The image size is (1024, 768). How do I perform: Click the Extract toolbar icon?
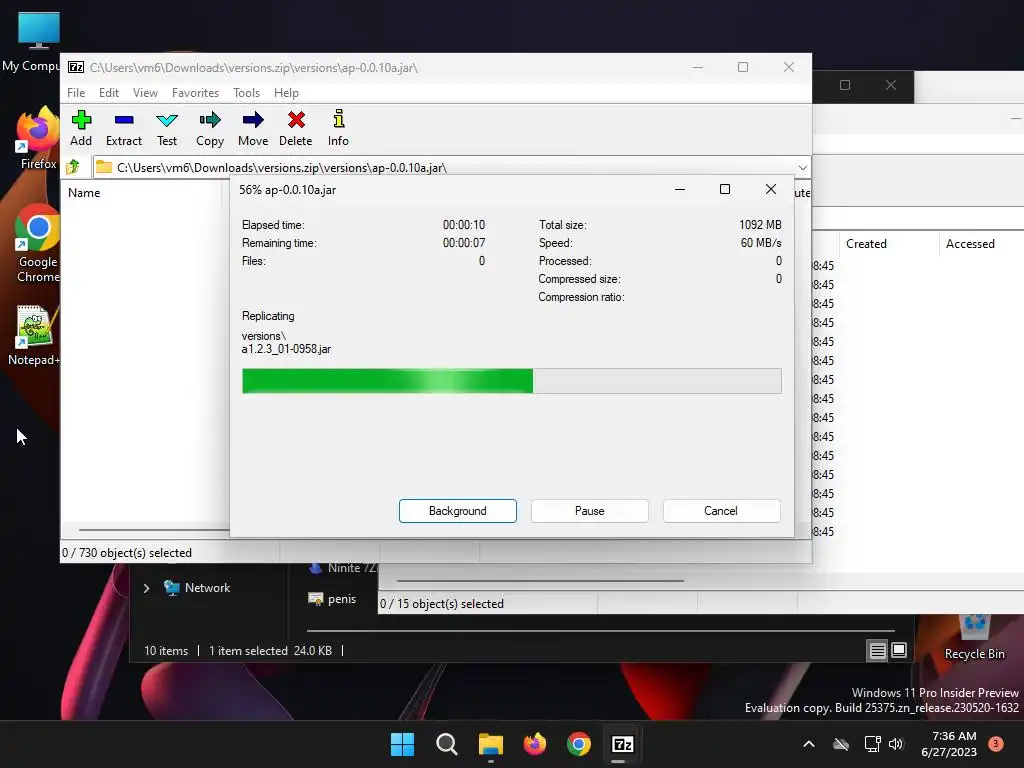point(123,128)
